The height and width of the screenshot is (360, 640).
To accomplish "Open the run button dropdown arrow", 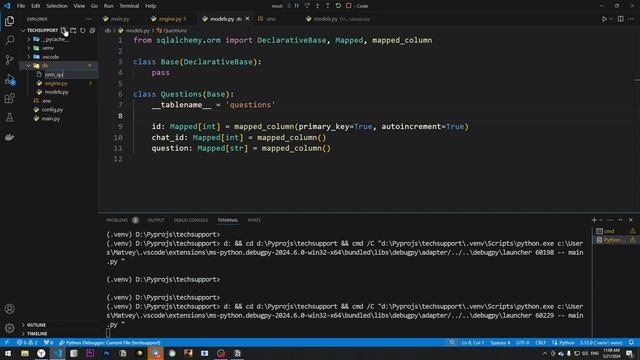I will (611, 19).
